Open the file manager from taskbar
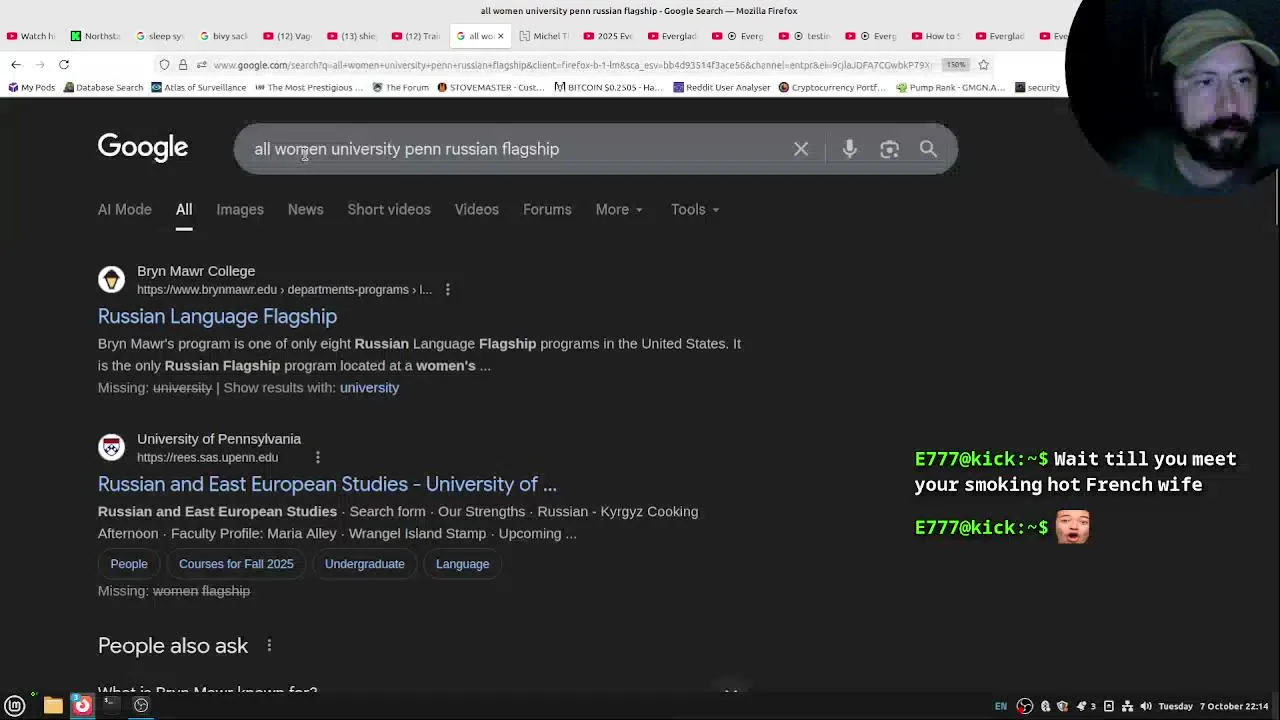The height and width of the screenshot is (720, 1280). click(53, 705)
